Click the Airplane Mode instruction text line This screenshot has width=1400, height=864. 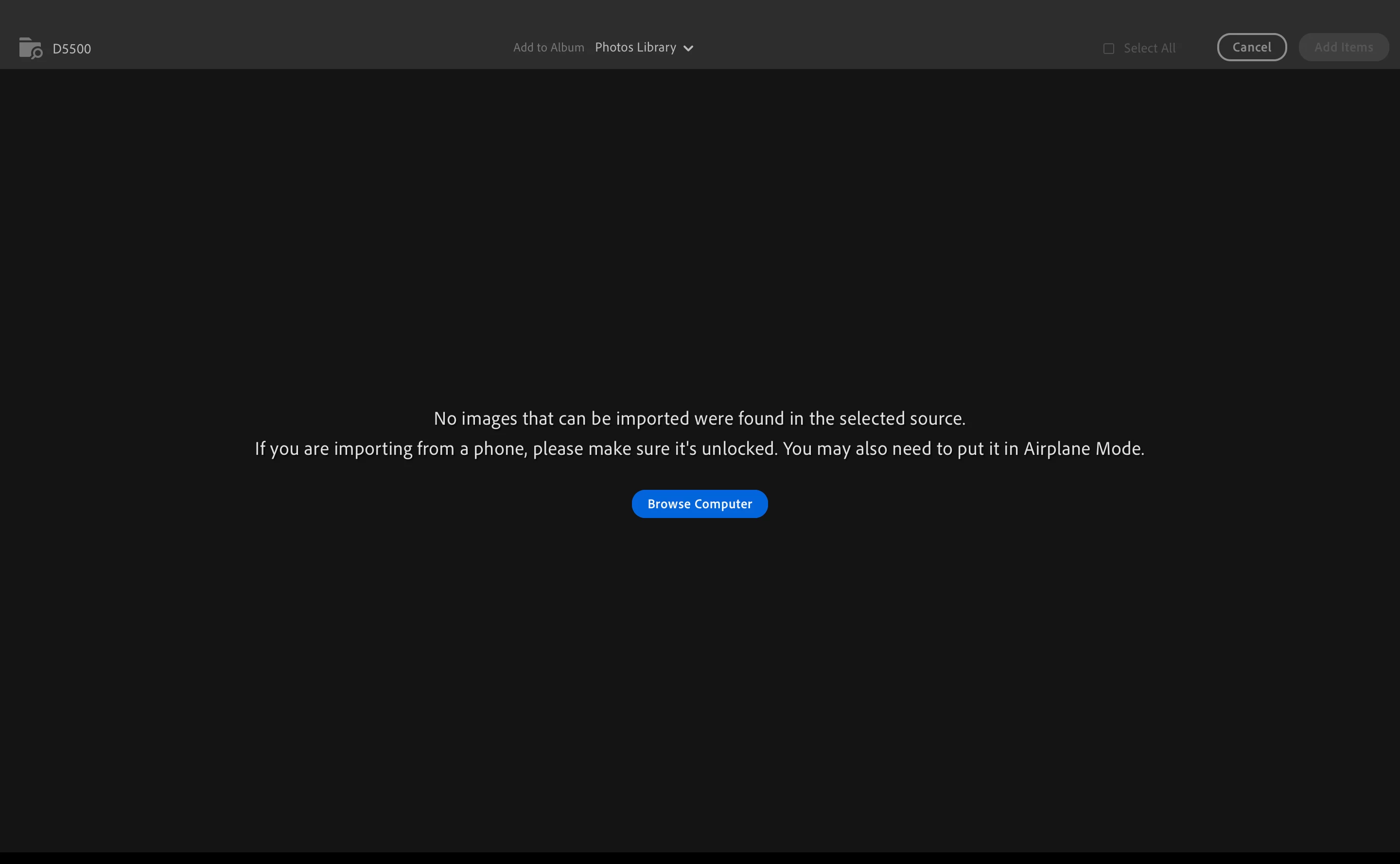(699, 449)
